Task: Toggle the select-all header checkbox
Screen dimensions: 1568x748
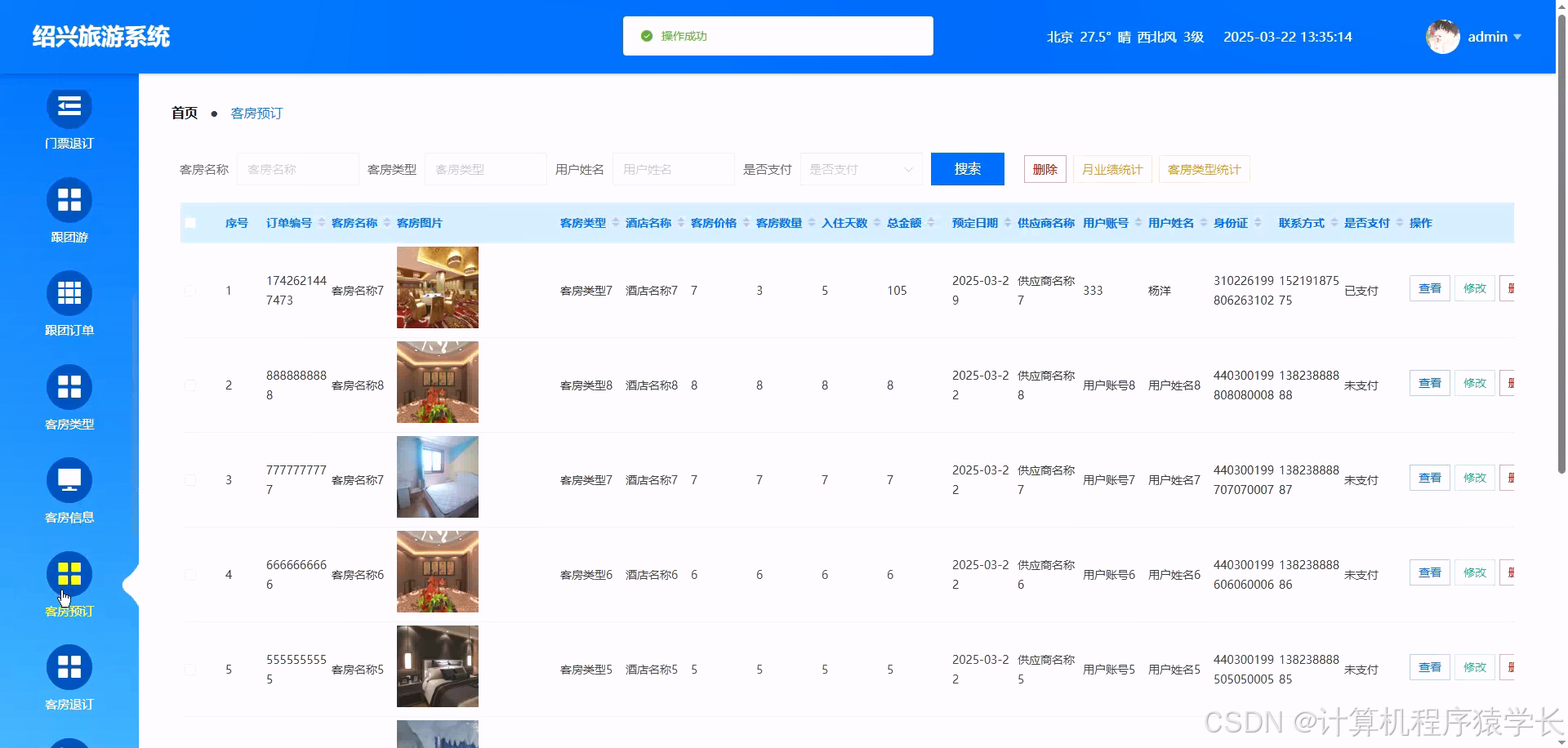Action: tap(190, 223)
